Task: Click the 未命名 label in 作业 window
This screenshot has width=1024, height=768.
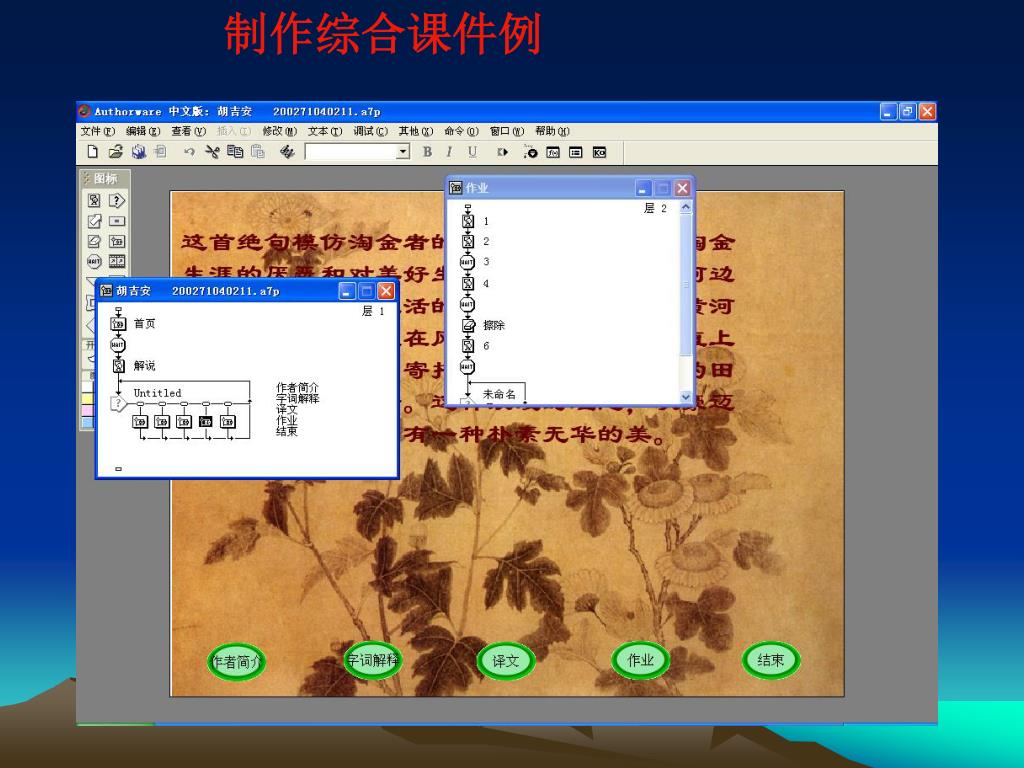Action: pos(499,394)
